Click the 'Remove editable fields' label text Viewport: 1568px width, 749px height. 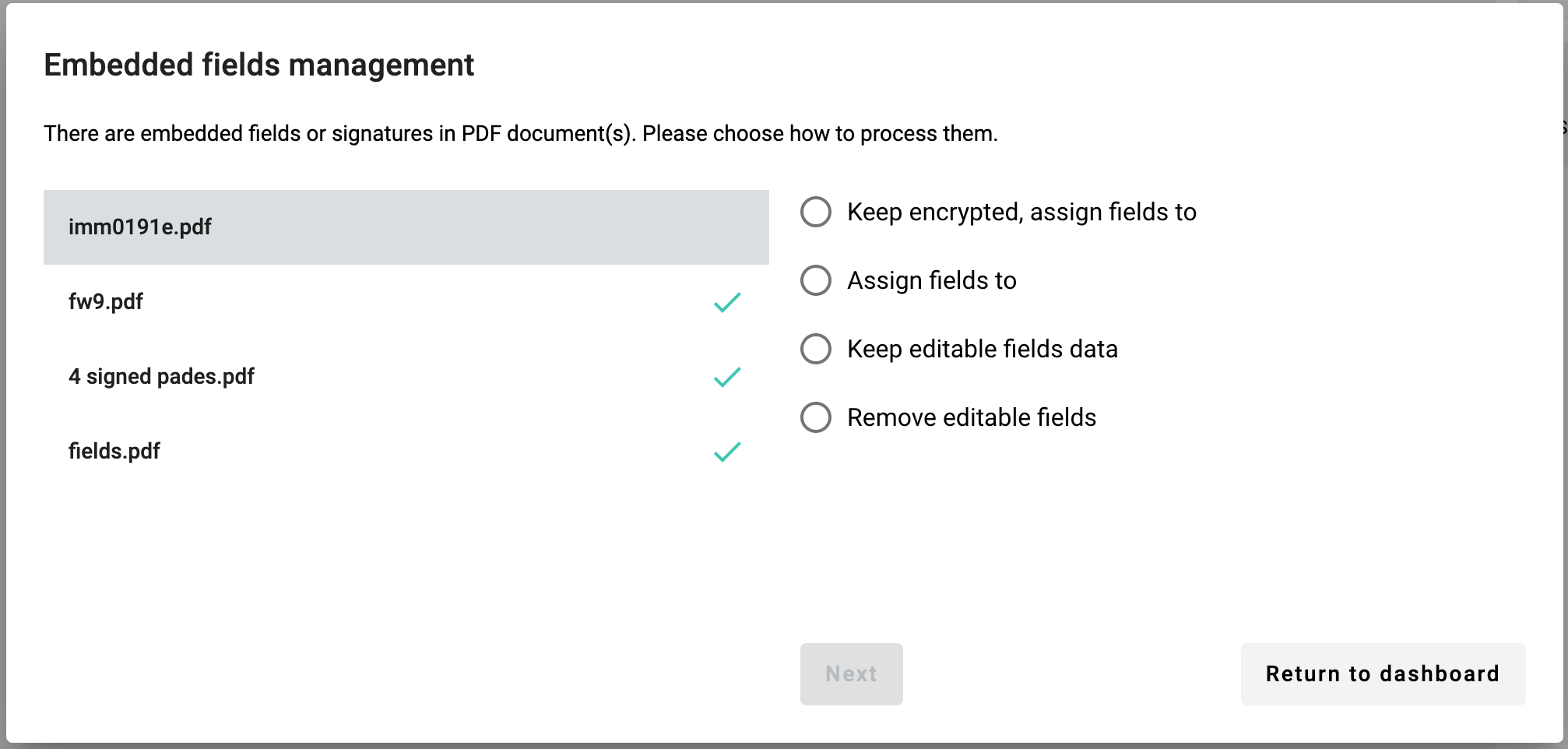pos(972,417)
